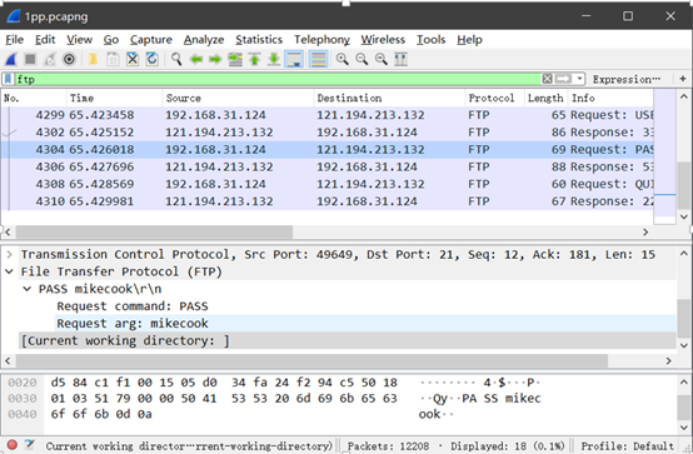The height and width of the screenshot is (454, 693).
Task: Close this capture file icon
Action: (132, 59)
